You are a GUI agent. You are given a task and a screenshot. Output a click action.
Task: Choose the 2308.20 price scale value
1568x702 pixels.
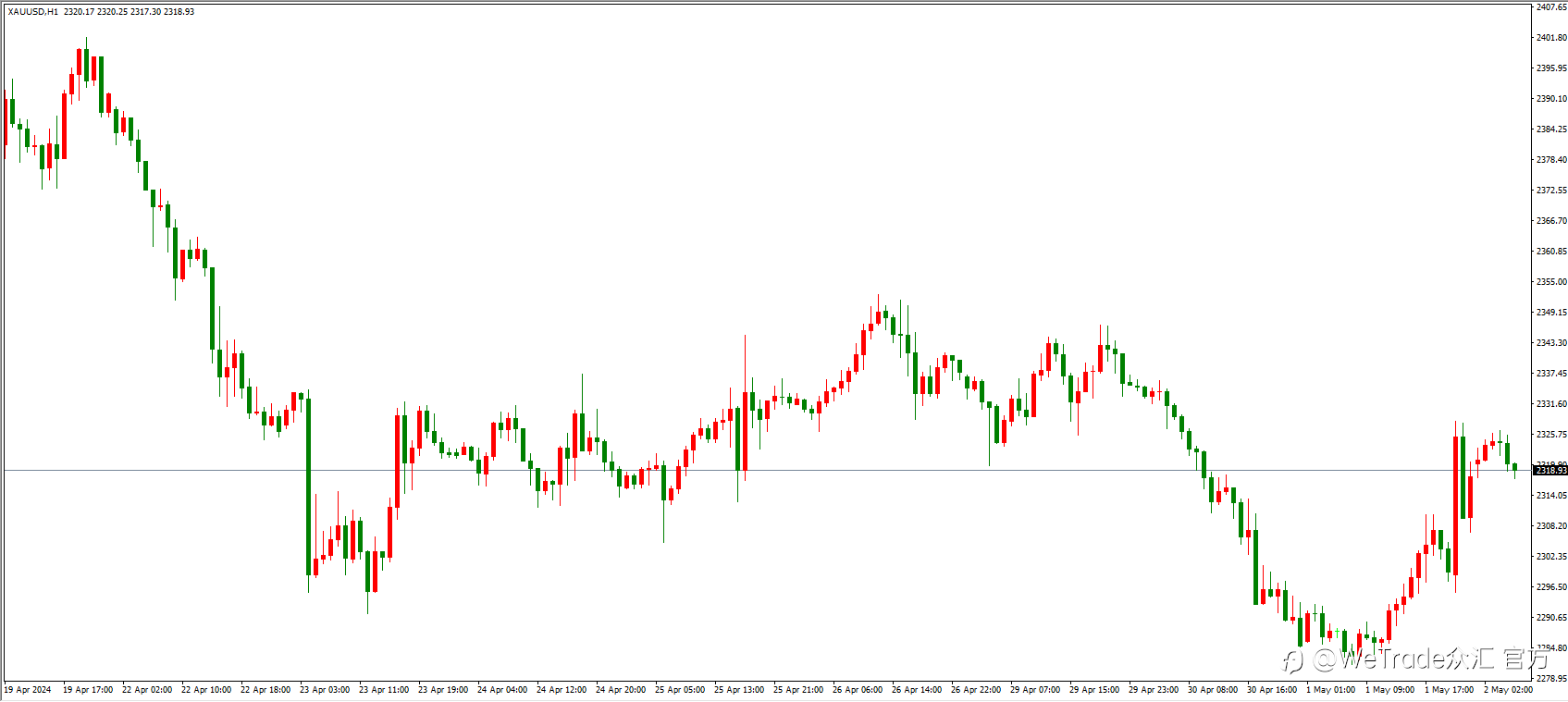[x=1551, y=526]
